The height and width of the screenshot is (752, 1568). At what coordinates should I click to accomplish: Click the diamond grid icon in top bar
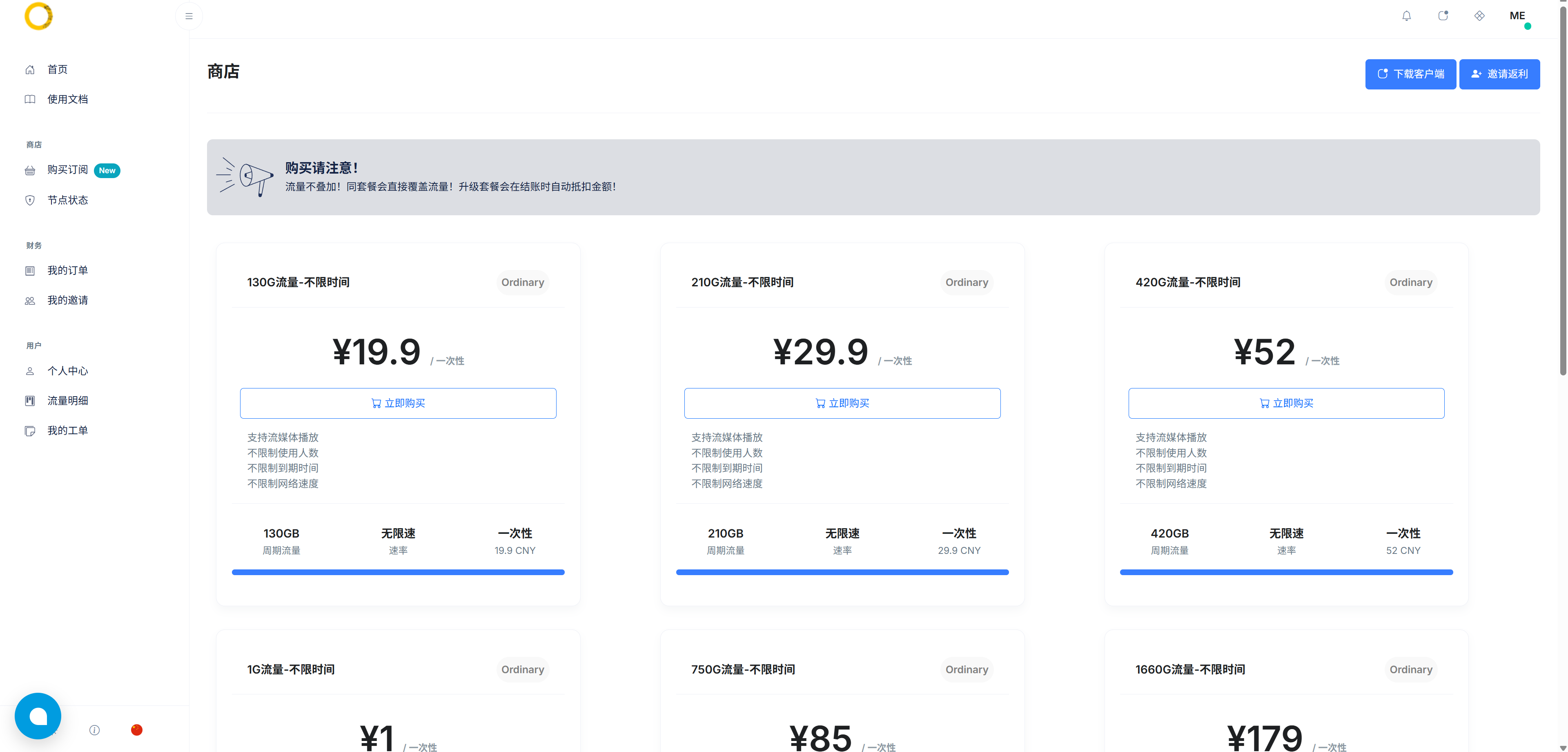point(1479,16)
